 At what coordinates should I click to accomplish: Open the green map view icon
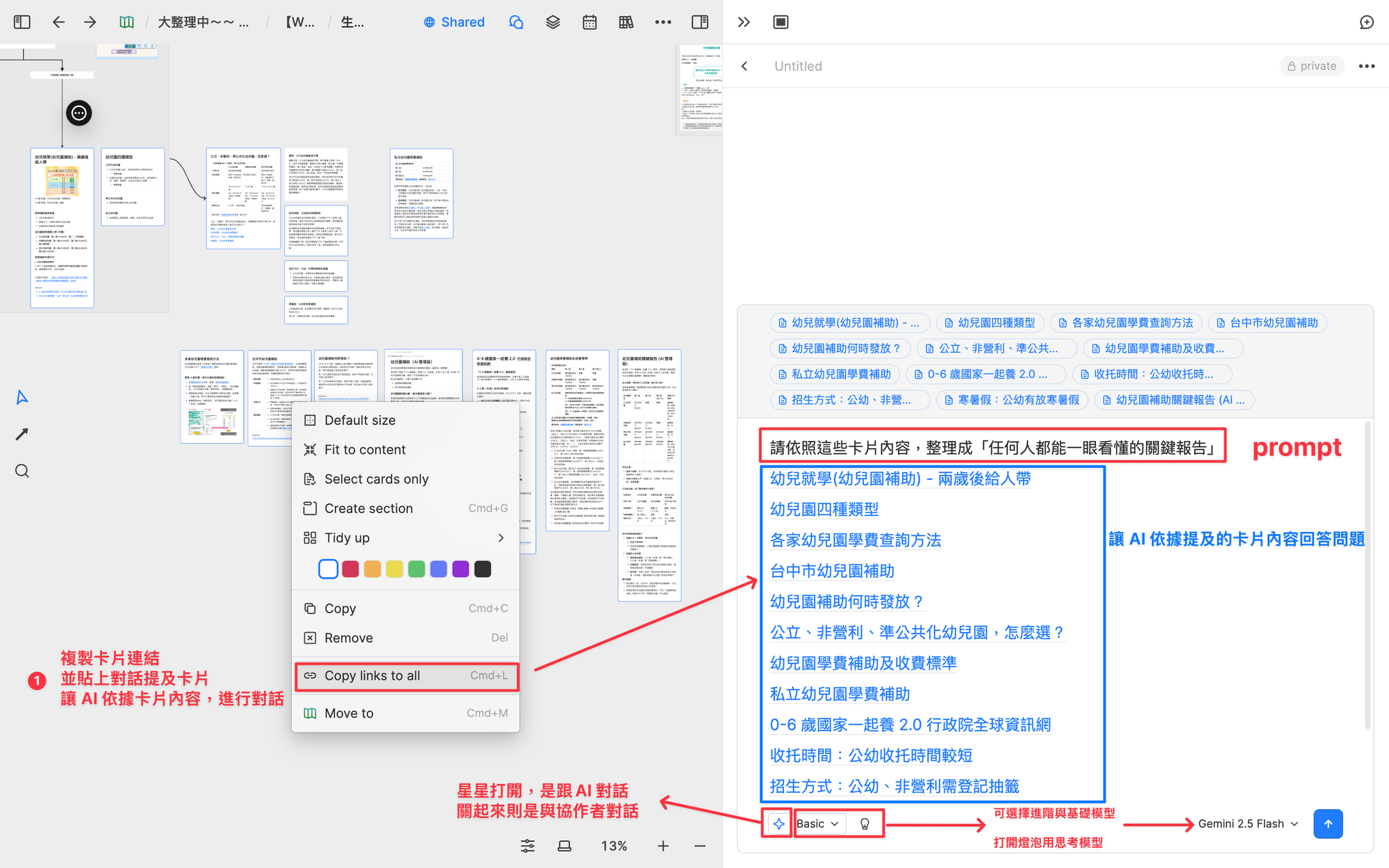[x=126, y=22]
